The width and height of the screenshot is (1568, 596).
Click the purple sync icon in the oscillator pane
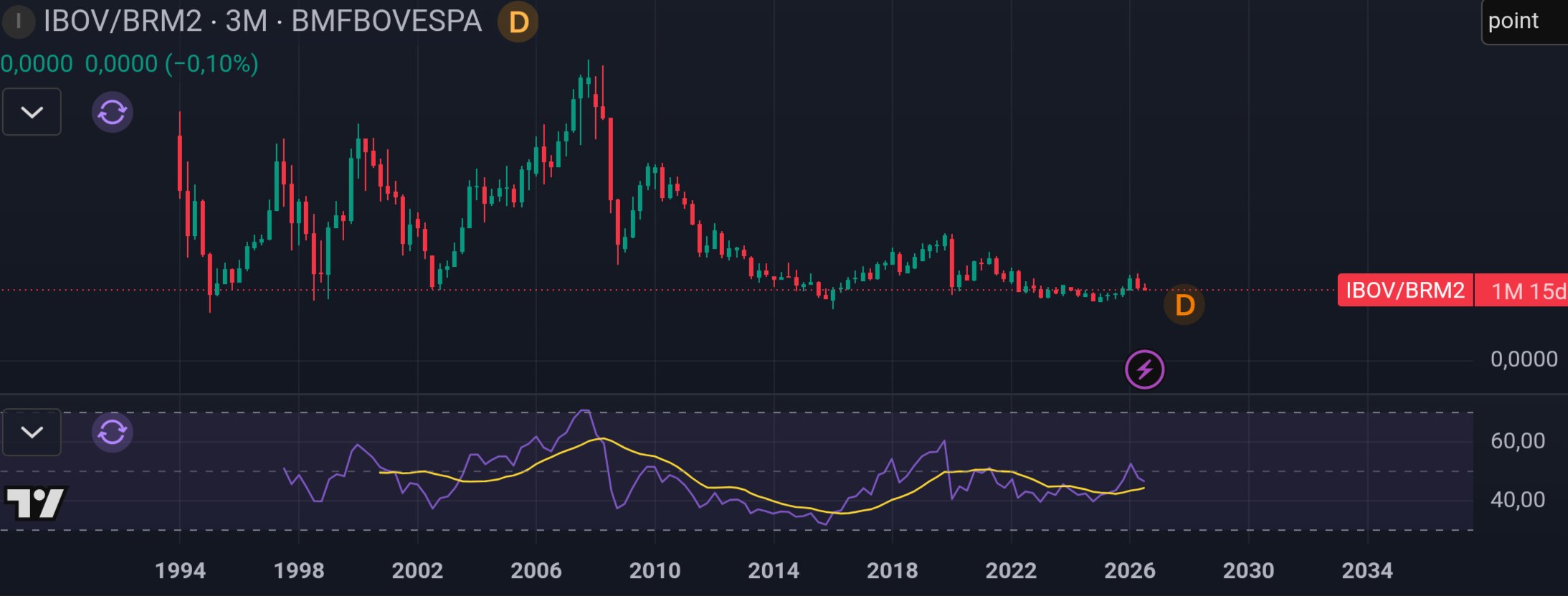click(x=113, y=432)
